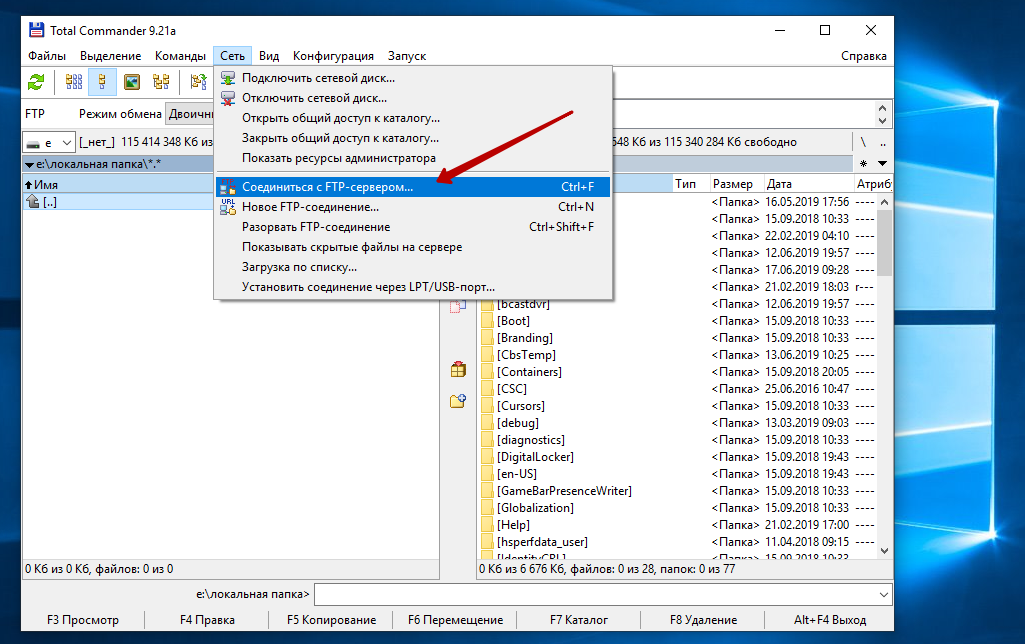
Task: Click the new folder icon in middle bar
Action: (x=458, y=401)
